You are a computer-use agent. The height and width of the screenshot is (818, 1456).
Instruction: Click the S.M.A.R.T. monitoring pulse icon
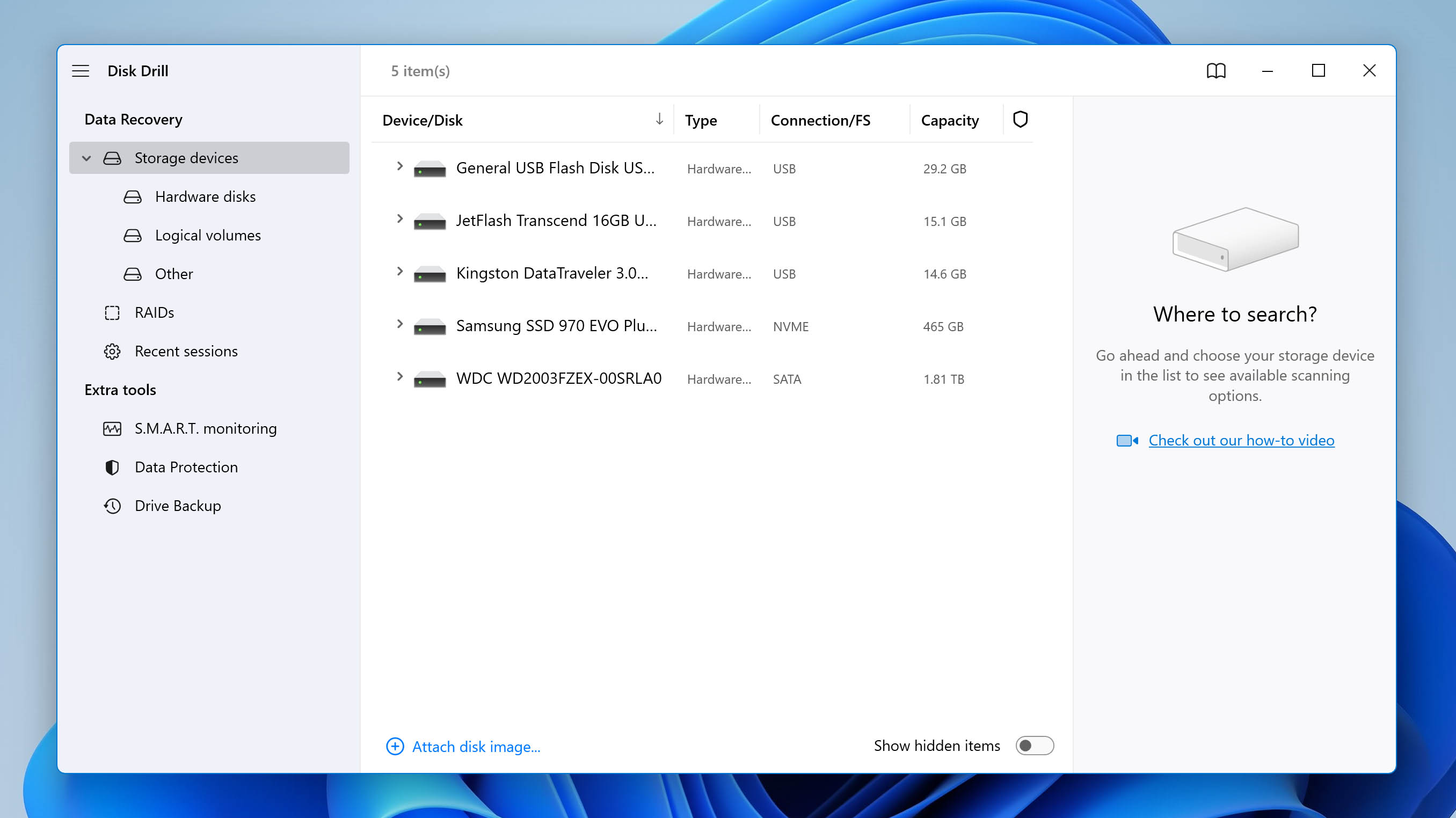(x=112, y=429)
